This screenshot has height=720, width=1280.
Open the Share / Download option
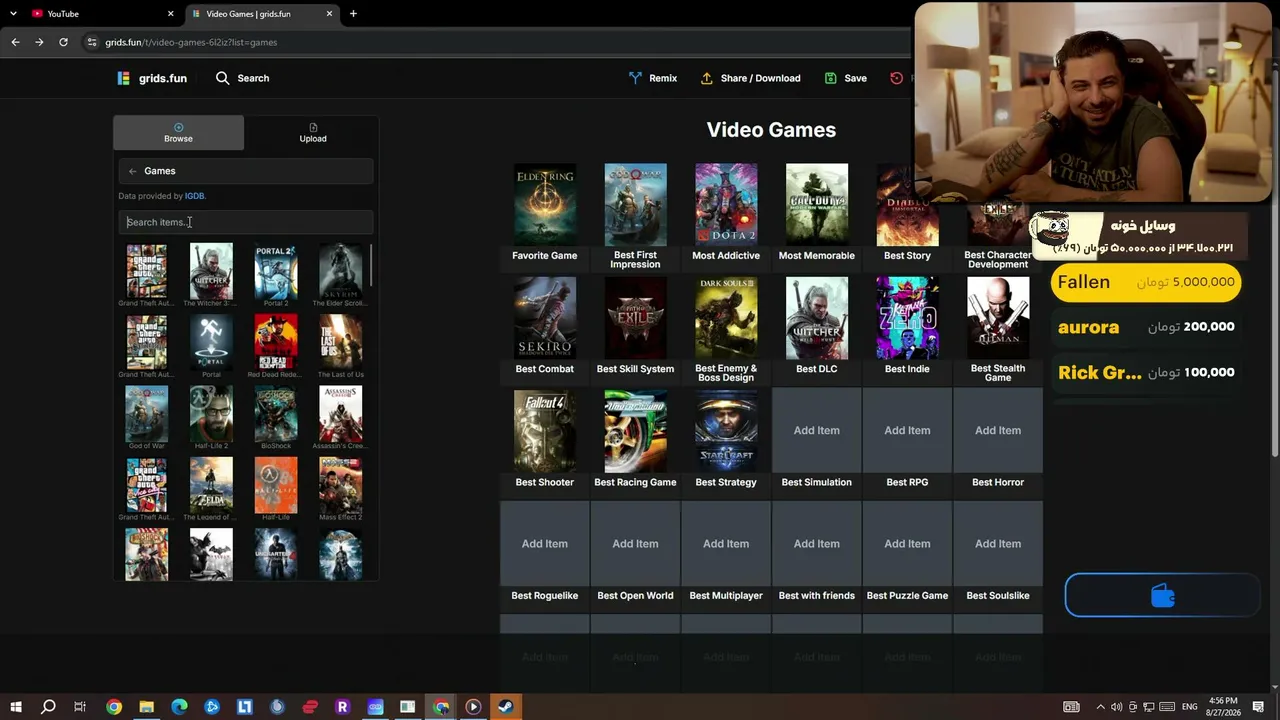[750, 78]
